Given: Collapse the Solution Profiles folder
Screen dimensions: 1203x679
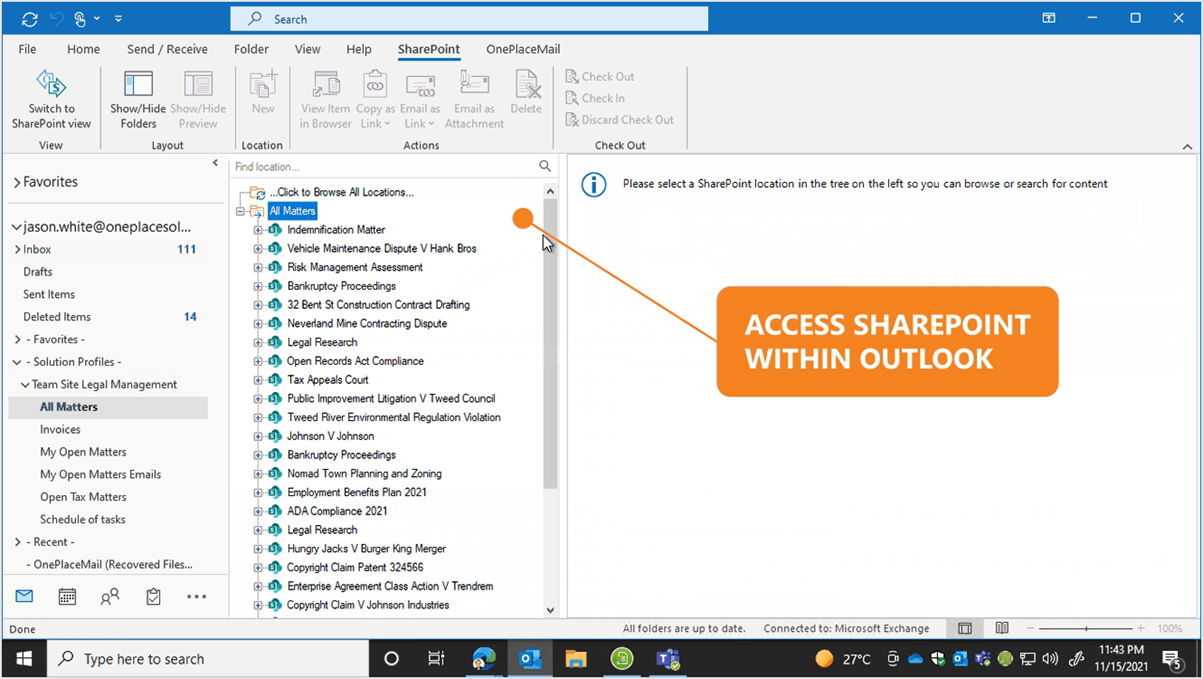Looking at the screenshot, I should click(17, 362).
